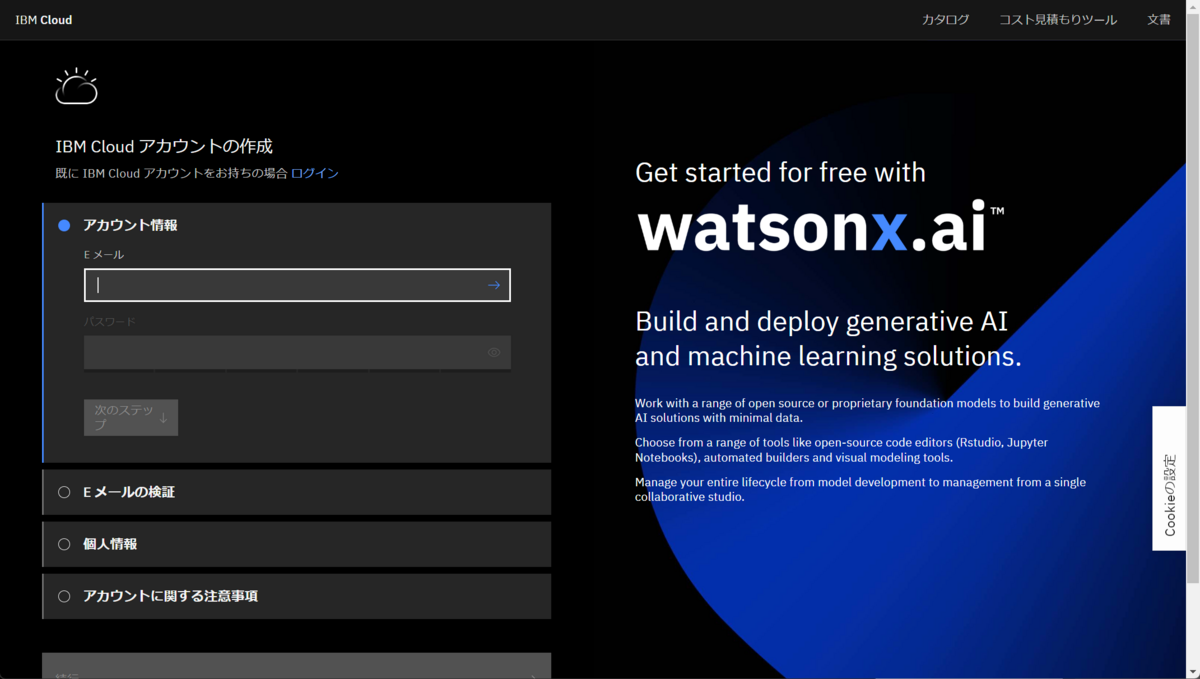Select the E メールの検証 step radio indicator
The image size is (1200, 679).
click(64, 492)
